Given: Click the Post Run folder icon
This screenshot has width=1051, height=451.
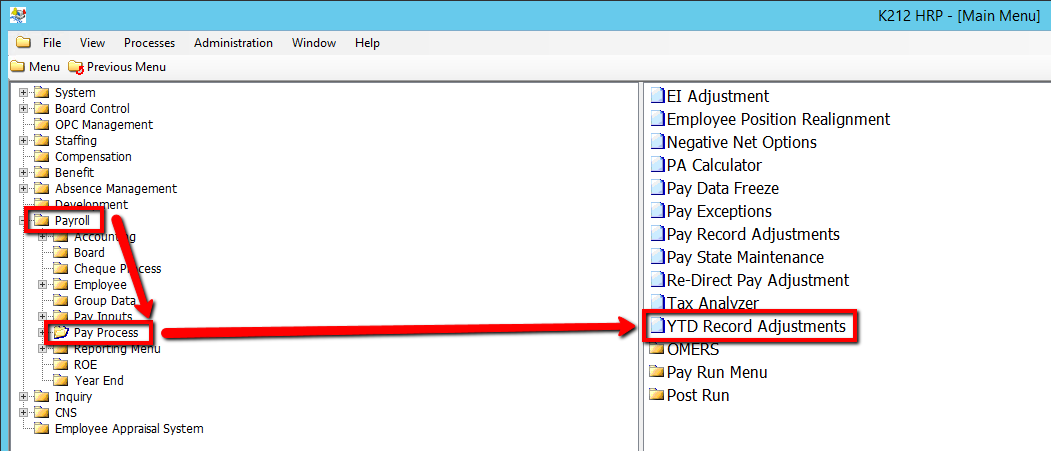Looking at the screenshot, I should pyautogui.click(x=657, y=395).
